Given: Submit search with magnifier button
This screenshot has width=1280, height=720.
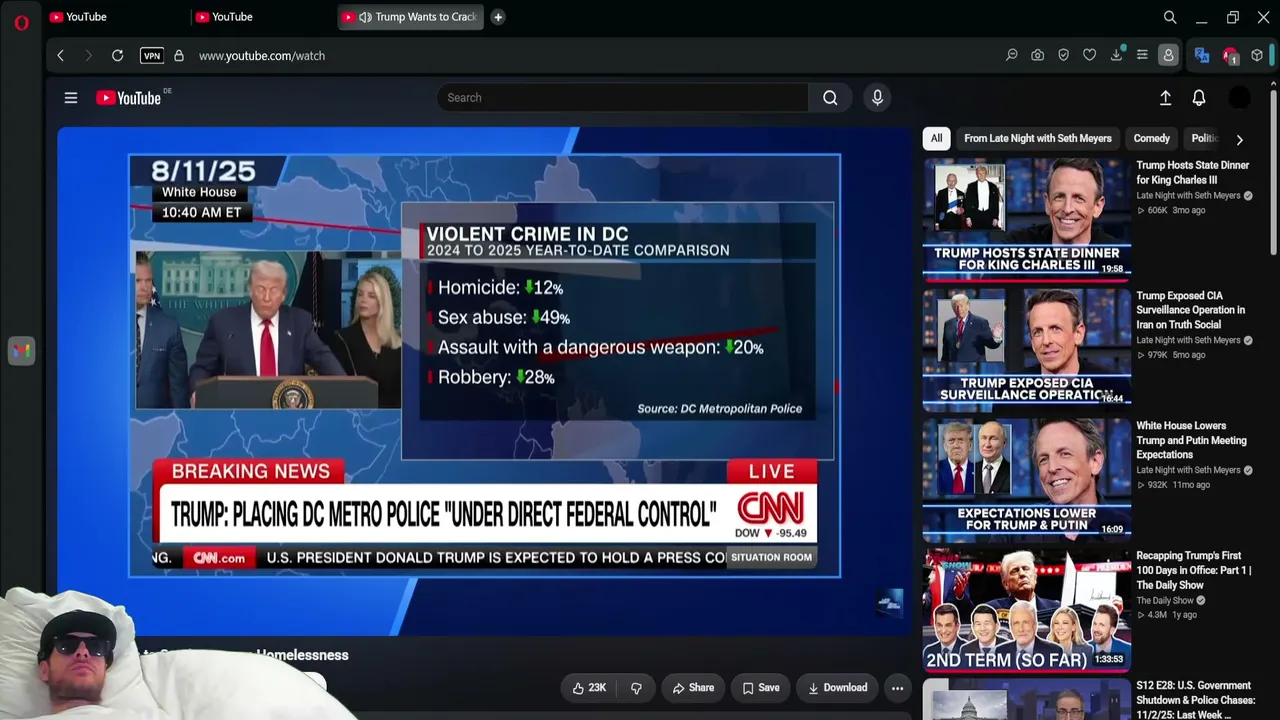Looking at the screenshot, I should click(830, 98).
